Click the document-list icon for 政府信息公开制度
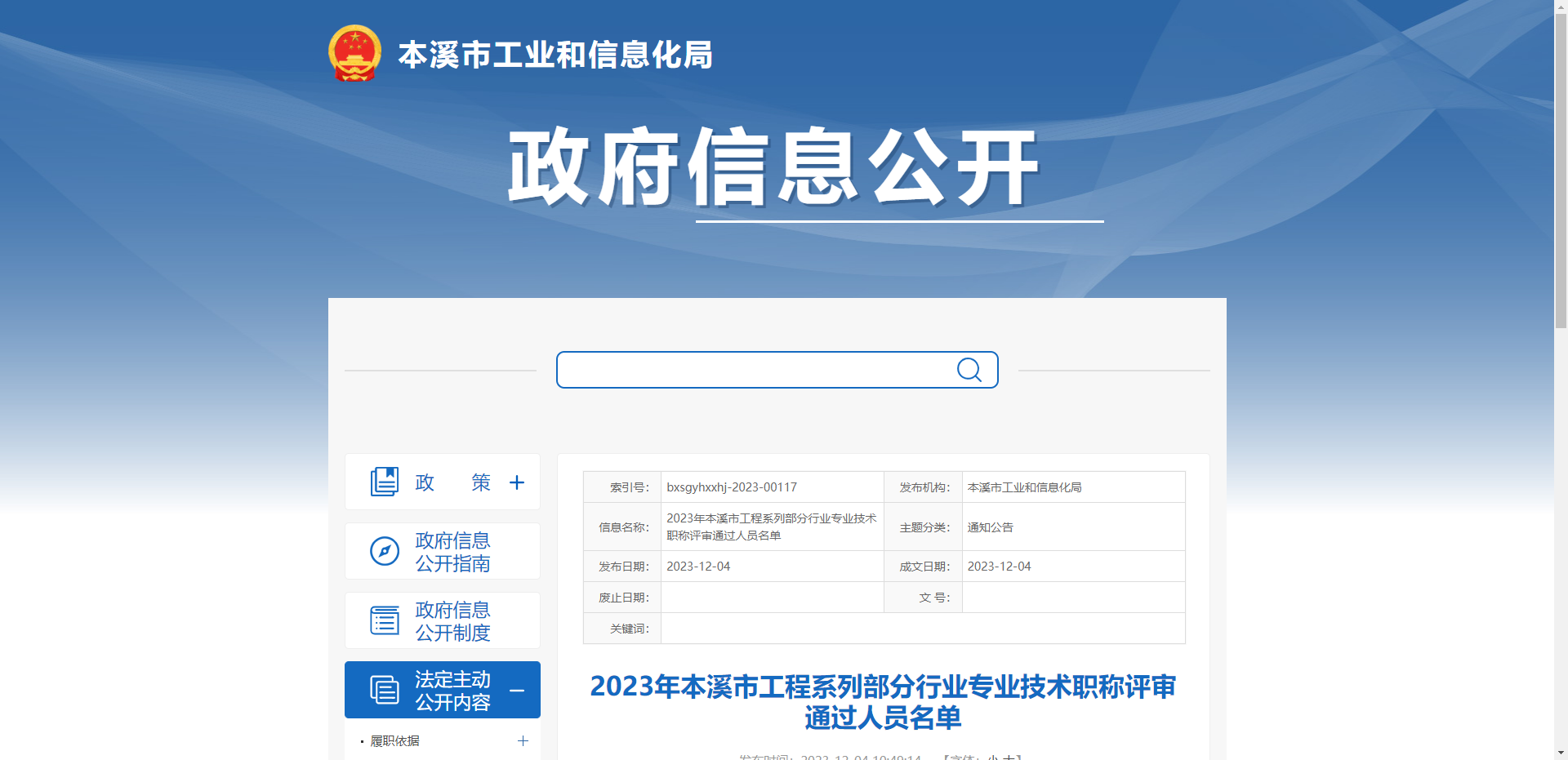This screenshot has height=760, width=1568. click(383, 620)
